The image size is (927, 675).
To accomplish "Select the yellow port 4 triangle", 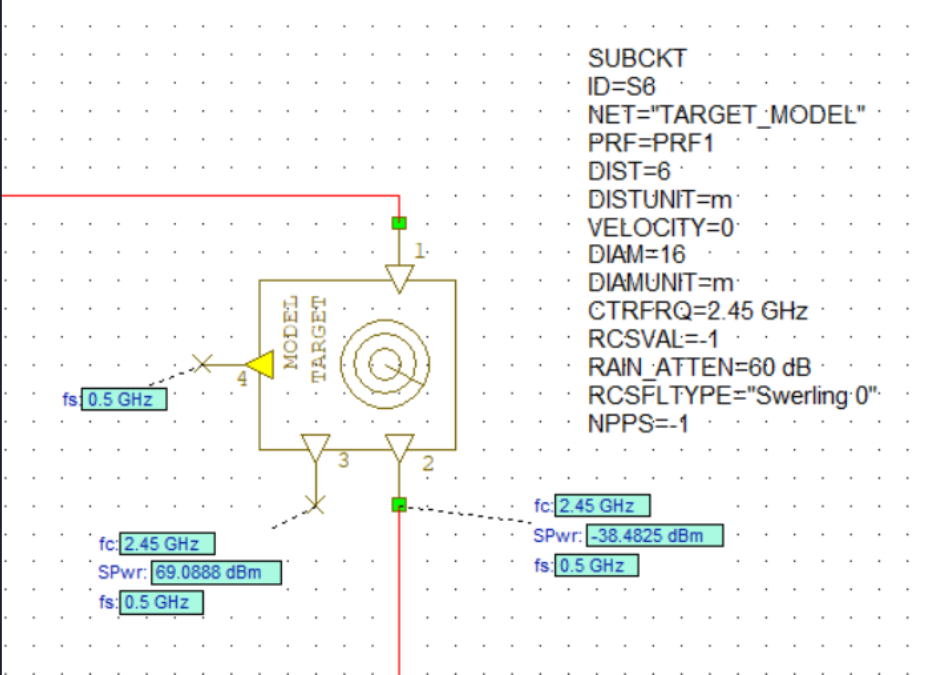I will coord(261,365).
